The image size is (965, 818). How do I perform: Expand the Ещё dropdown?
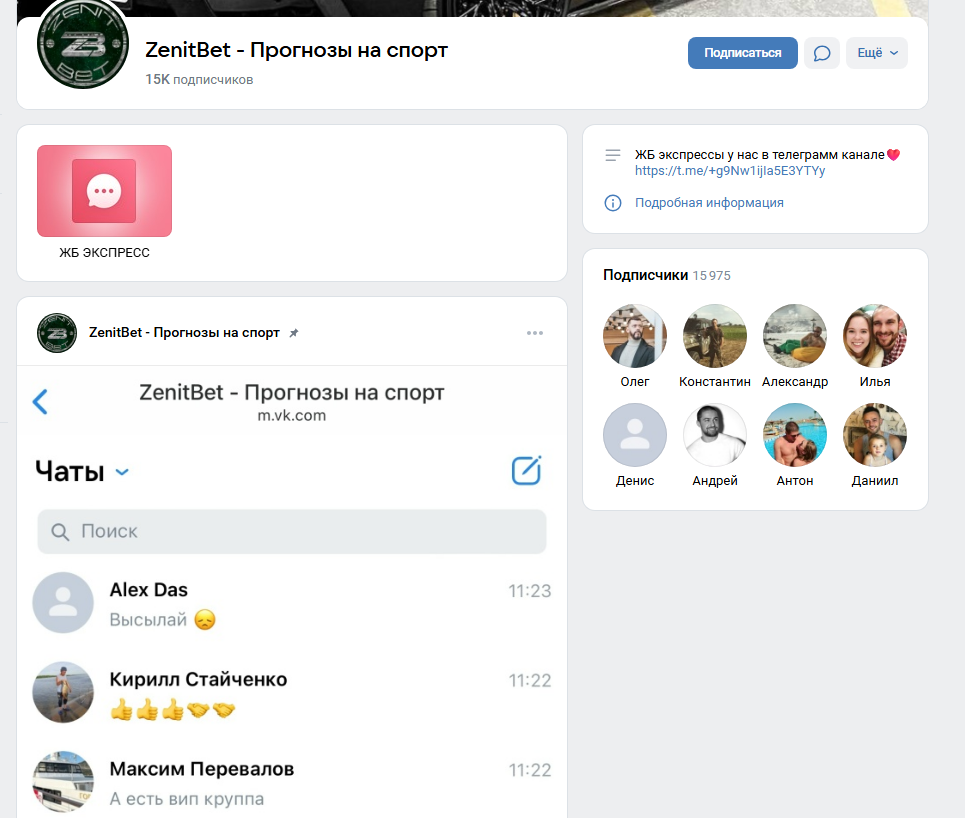tap(877, 52)
